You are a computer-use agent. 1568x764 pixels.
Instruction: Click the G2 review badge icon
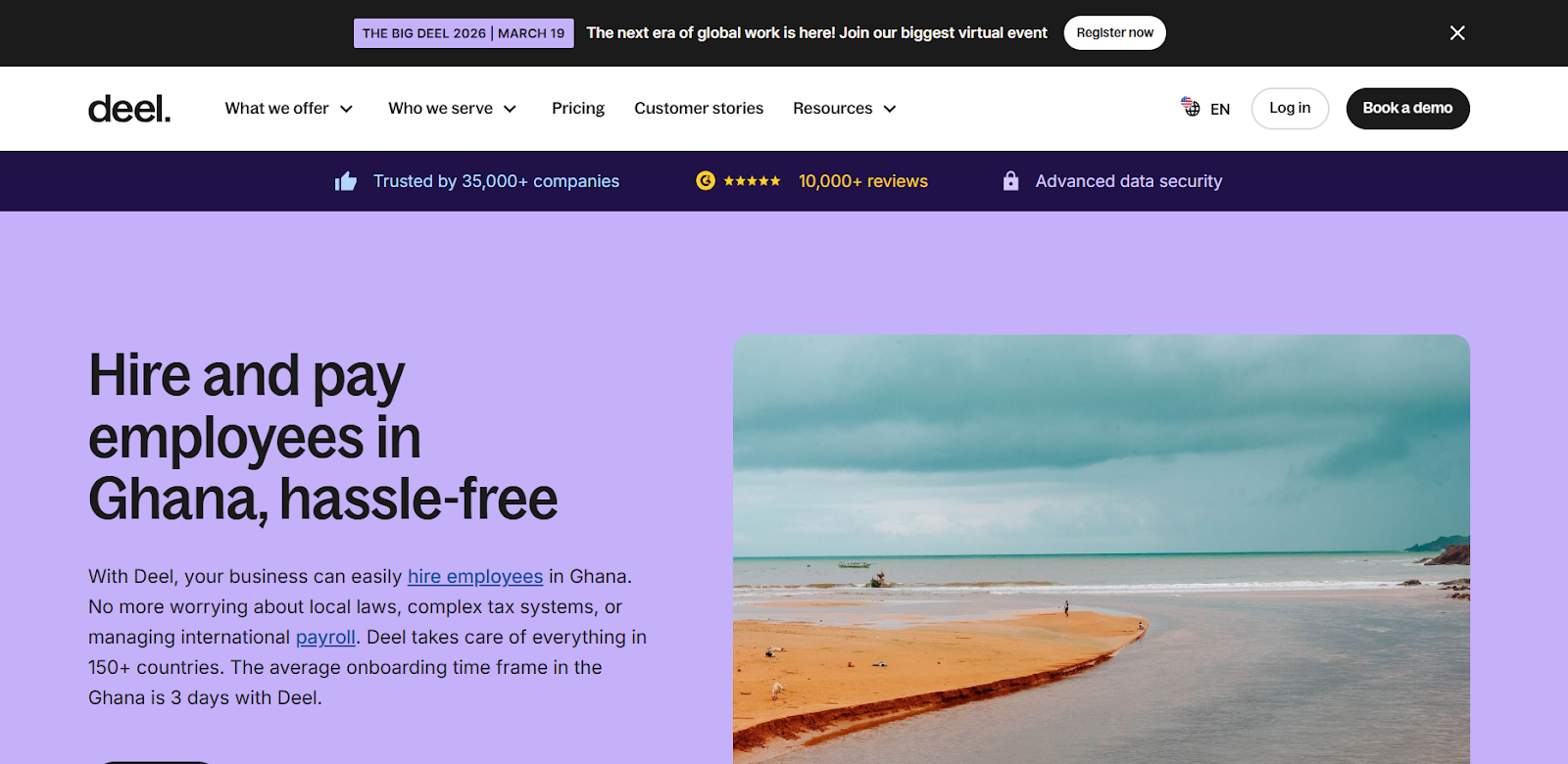point(706,180)
